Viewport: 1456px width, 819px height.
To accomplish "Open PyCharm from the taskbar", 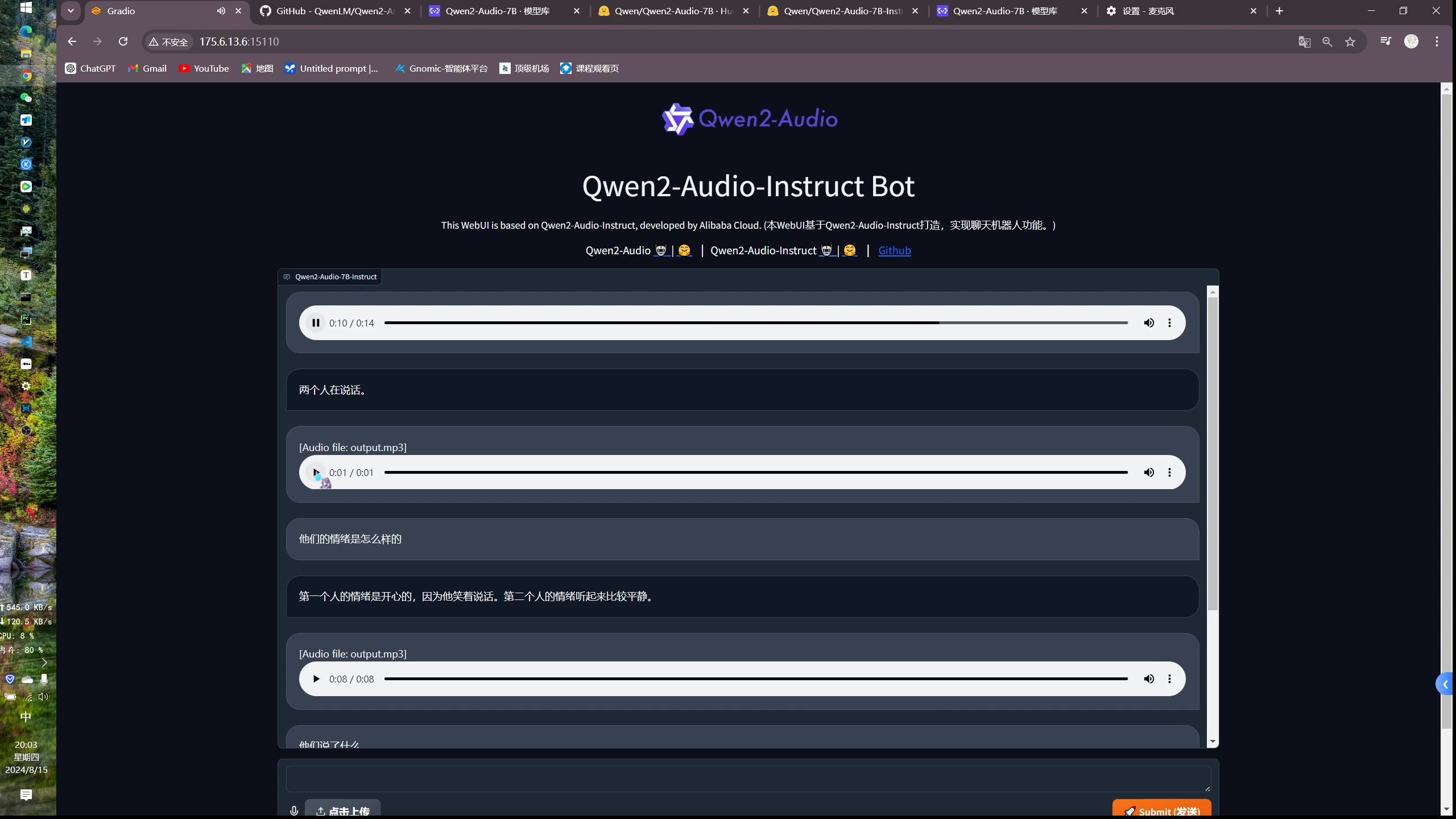I will (26, 320).
